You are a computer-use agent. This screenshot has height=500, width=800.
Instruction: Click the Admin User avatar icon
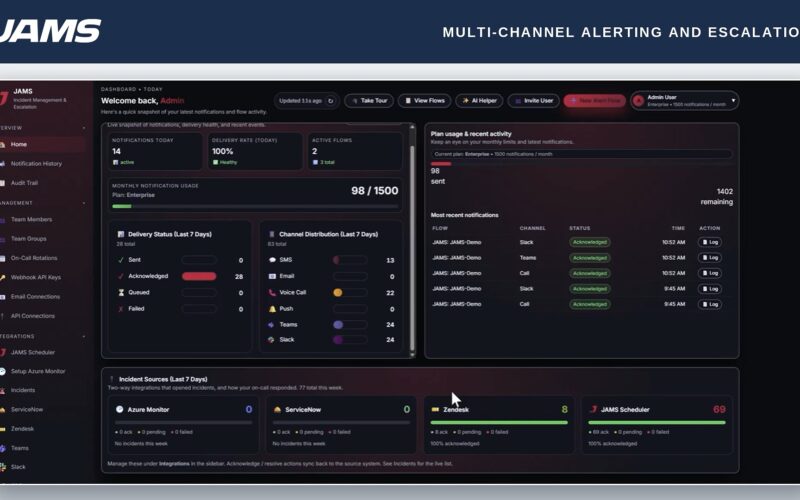[638, 101]
